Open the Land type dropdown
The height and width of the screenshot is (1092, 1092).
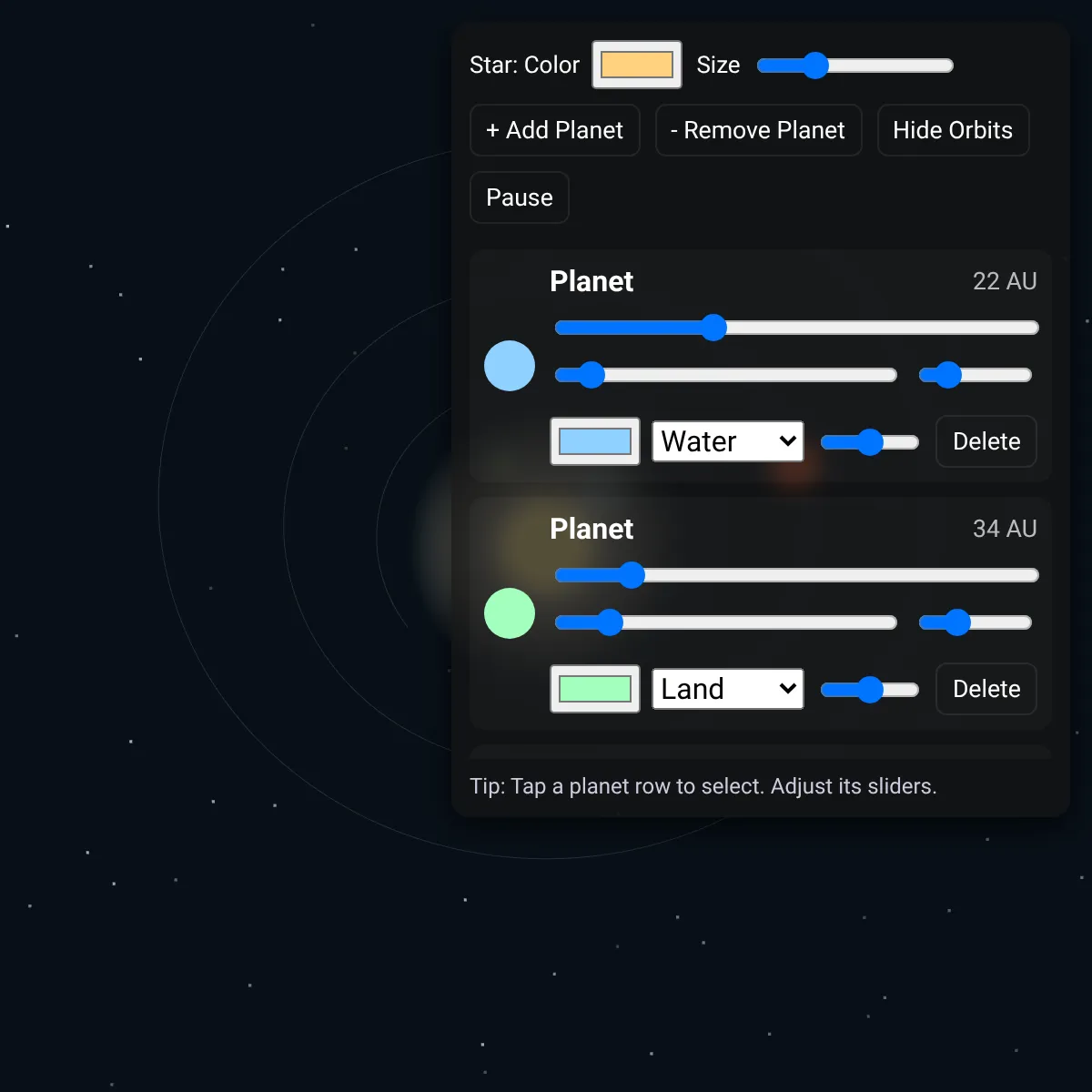tap(728, 689)
